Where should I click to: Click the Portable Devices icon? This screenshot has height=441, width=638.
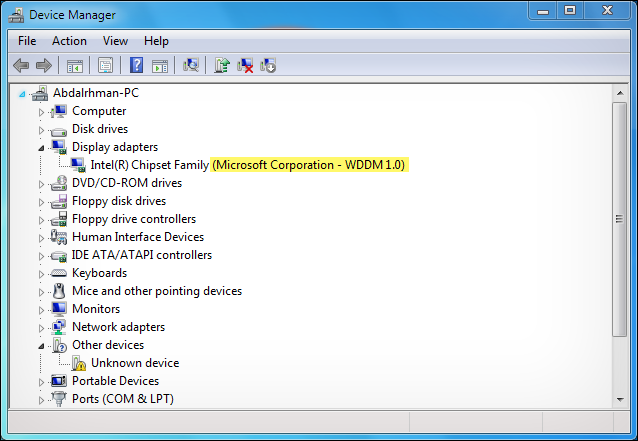pos(59,381)
